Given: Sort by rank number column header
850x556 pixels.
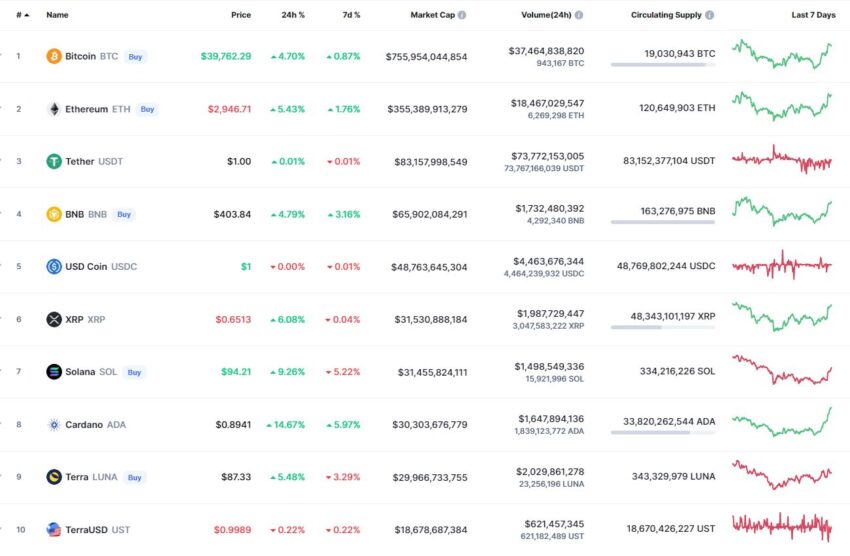Looking at the screenshot, I should tap(22, 15).
